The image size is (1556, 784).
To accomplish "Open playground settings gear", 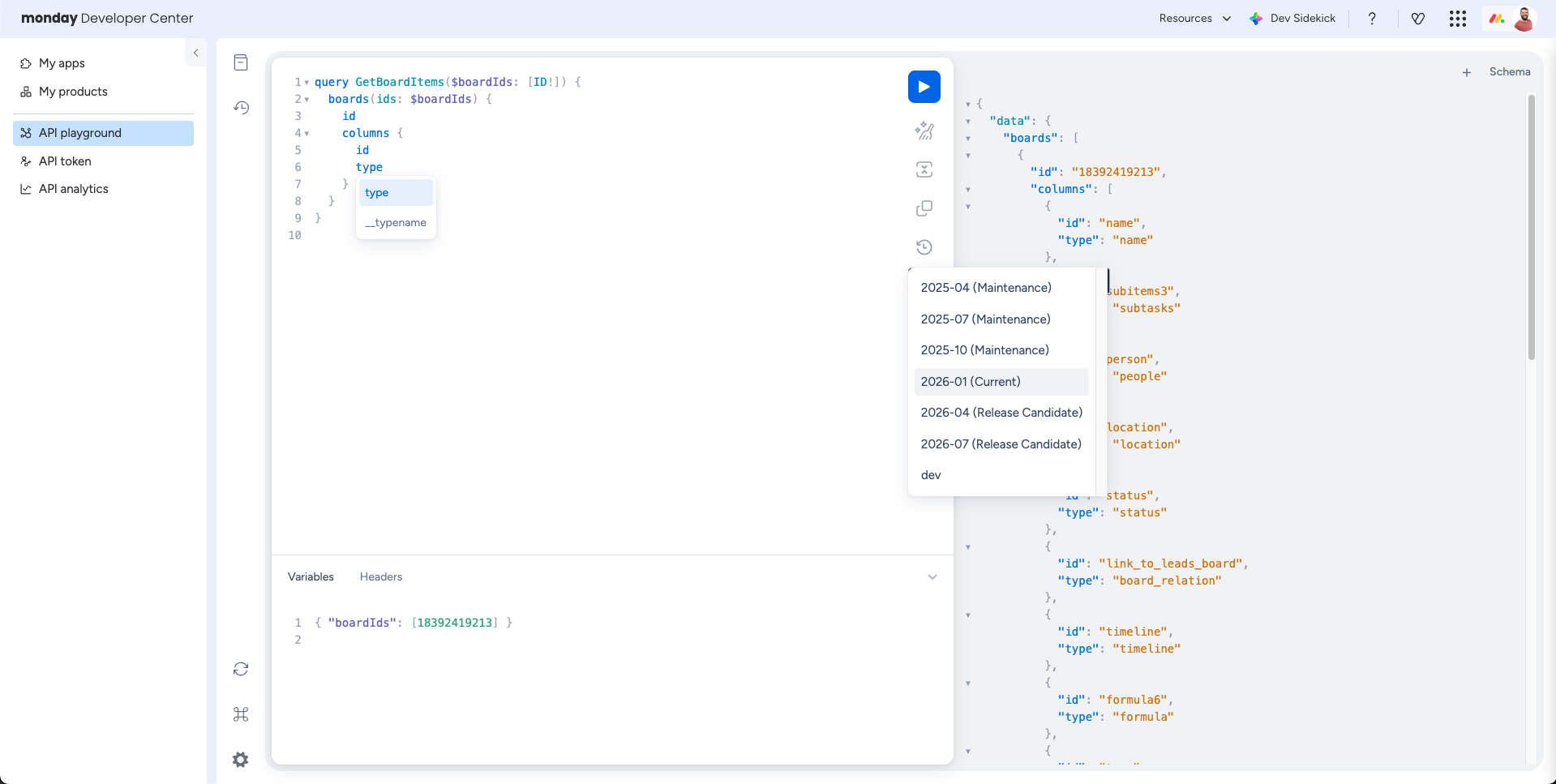I will (240, 760).
